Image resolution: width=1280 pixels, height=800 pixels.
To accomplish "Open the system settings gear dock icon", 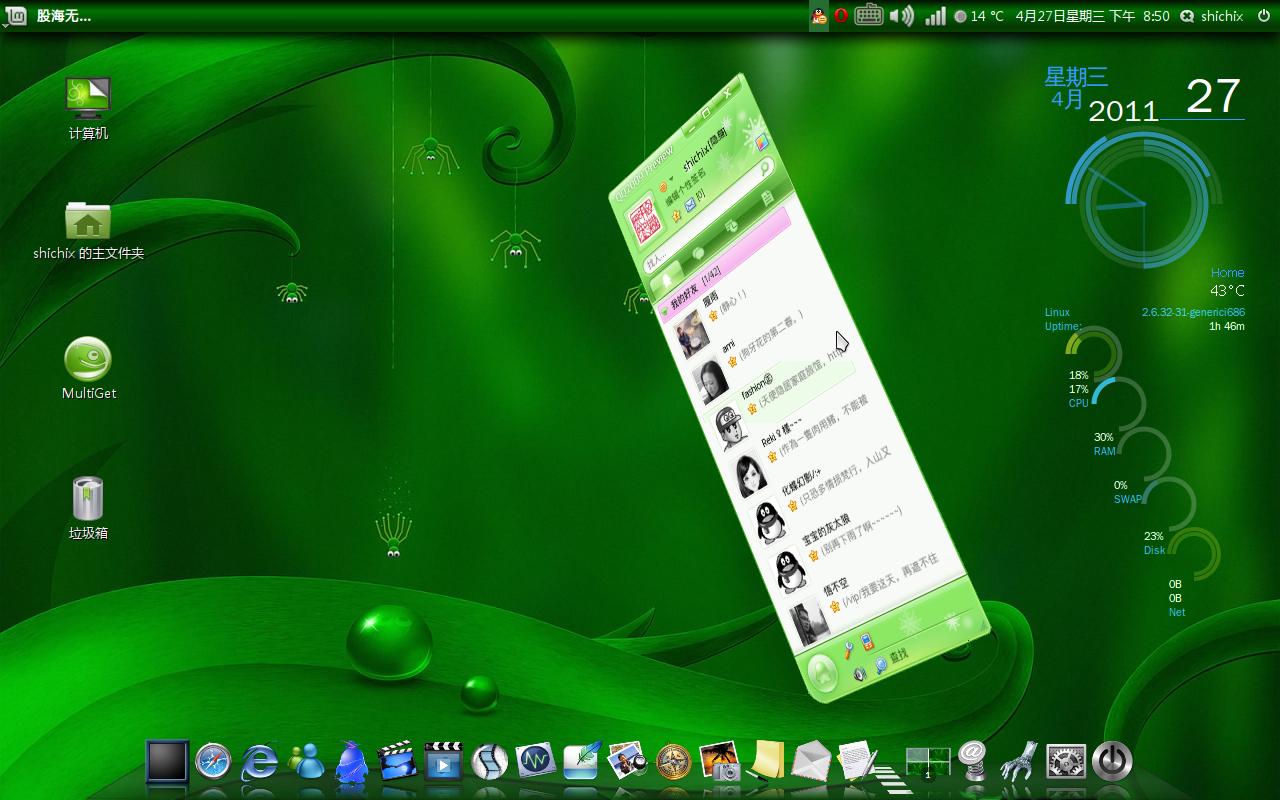I will coord(1065,762).
